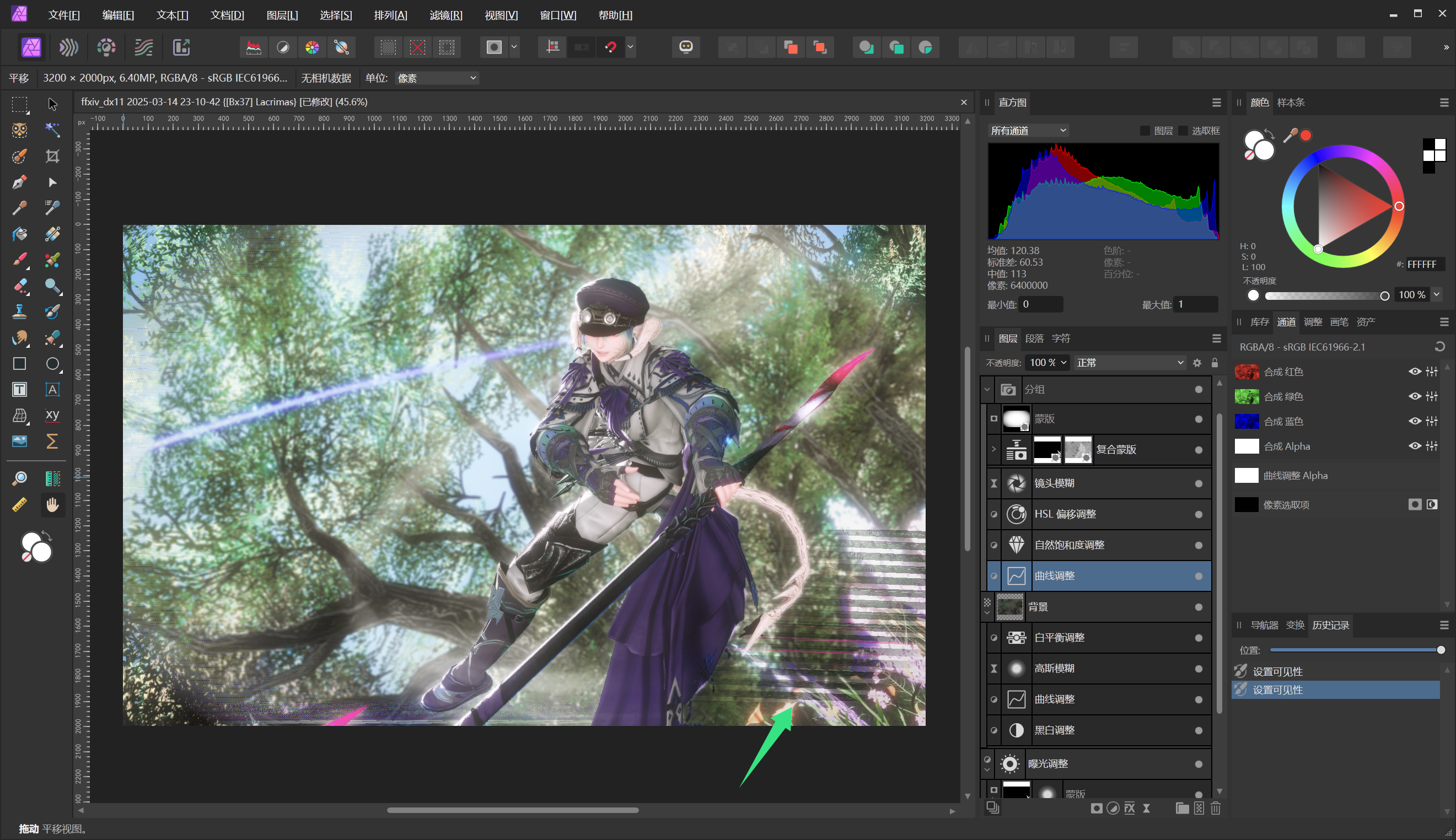Open the snapping options dropdown arrow
The image size is (1456, 840).
(631, 47)
